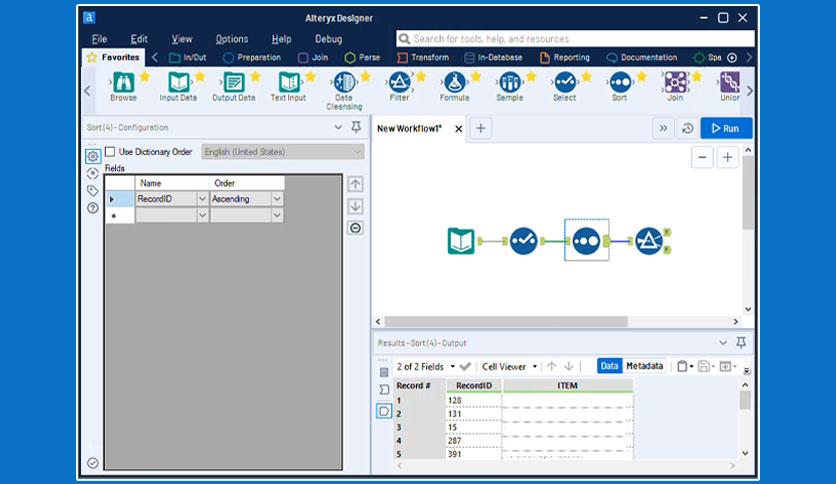Toggle favorite star on Text Input tool

pos(310,77)
